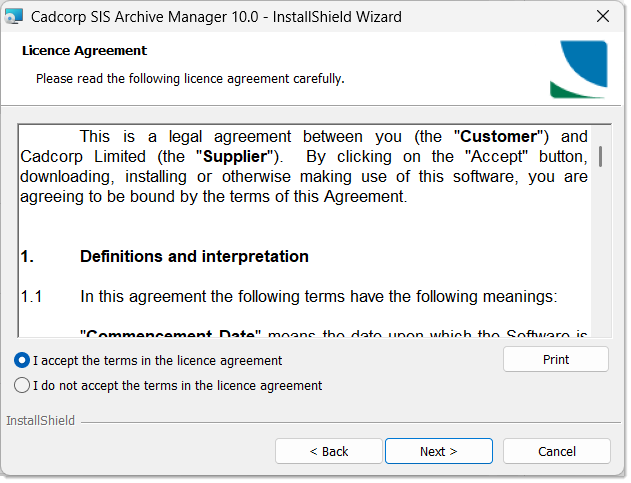Click the InstallShield label at bottom left
Viewport: 631px width, 483px height.
click(x=40, y=421)
